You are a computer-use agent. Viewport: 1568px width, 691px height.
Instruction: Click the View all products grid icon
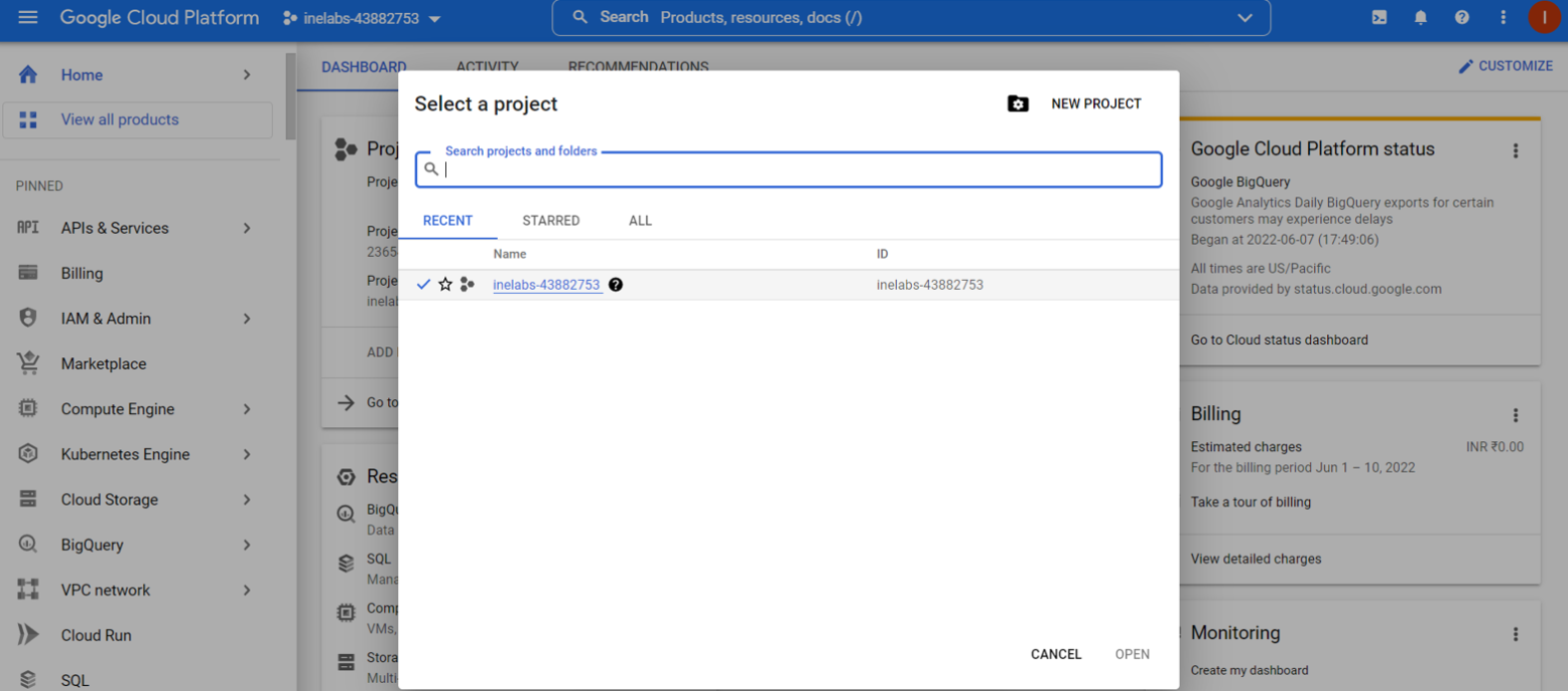(x=28, y=119)
